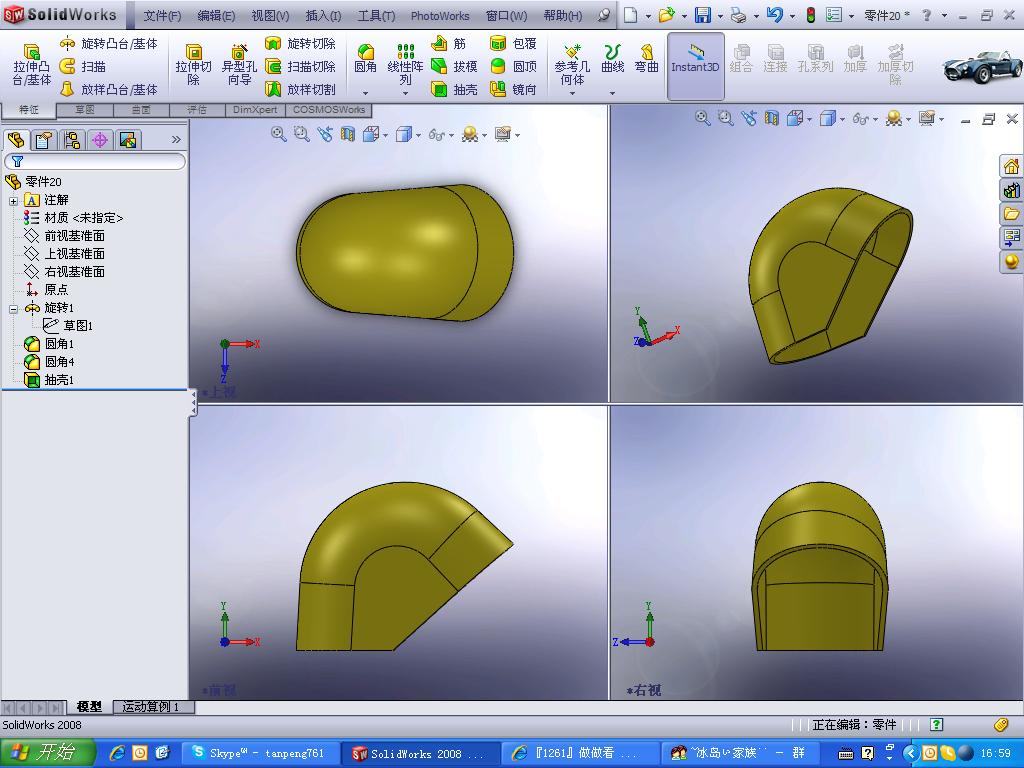
Task: Switch to the Skype taskbar window
Action: (260, 754)
